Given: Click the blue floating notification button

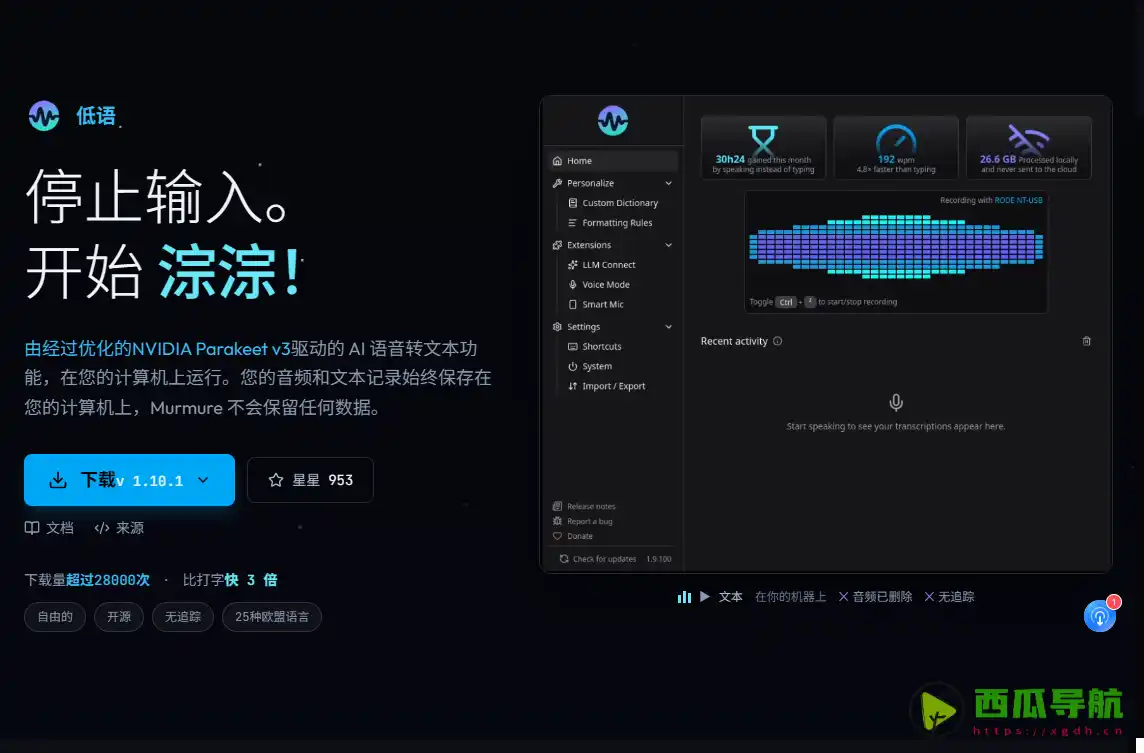Looking at the screenshot, I should [1099, 617].
